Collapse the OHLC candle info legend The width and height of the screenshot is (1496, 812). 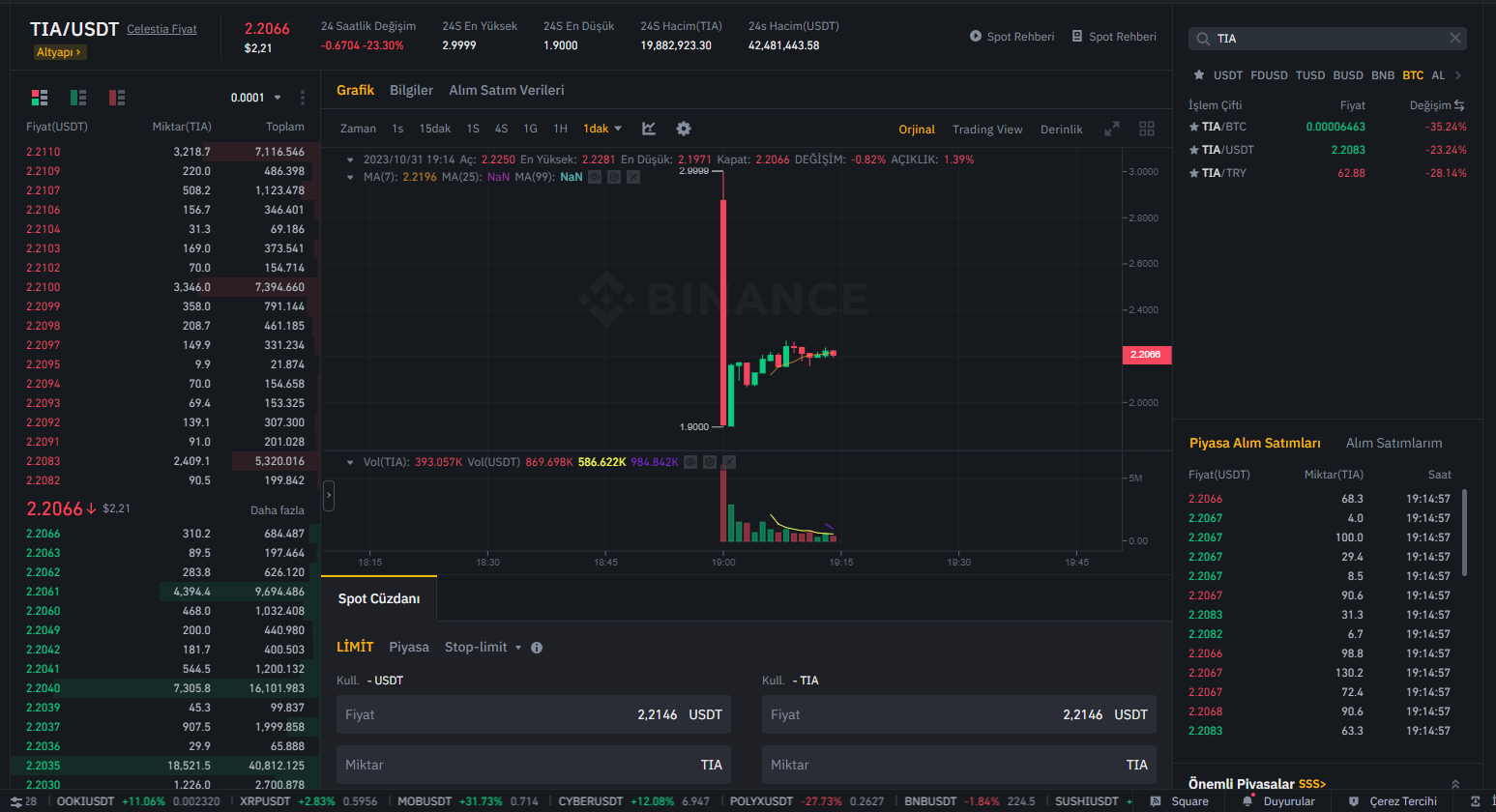pyautogui.click(x=350, y=159)
